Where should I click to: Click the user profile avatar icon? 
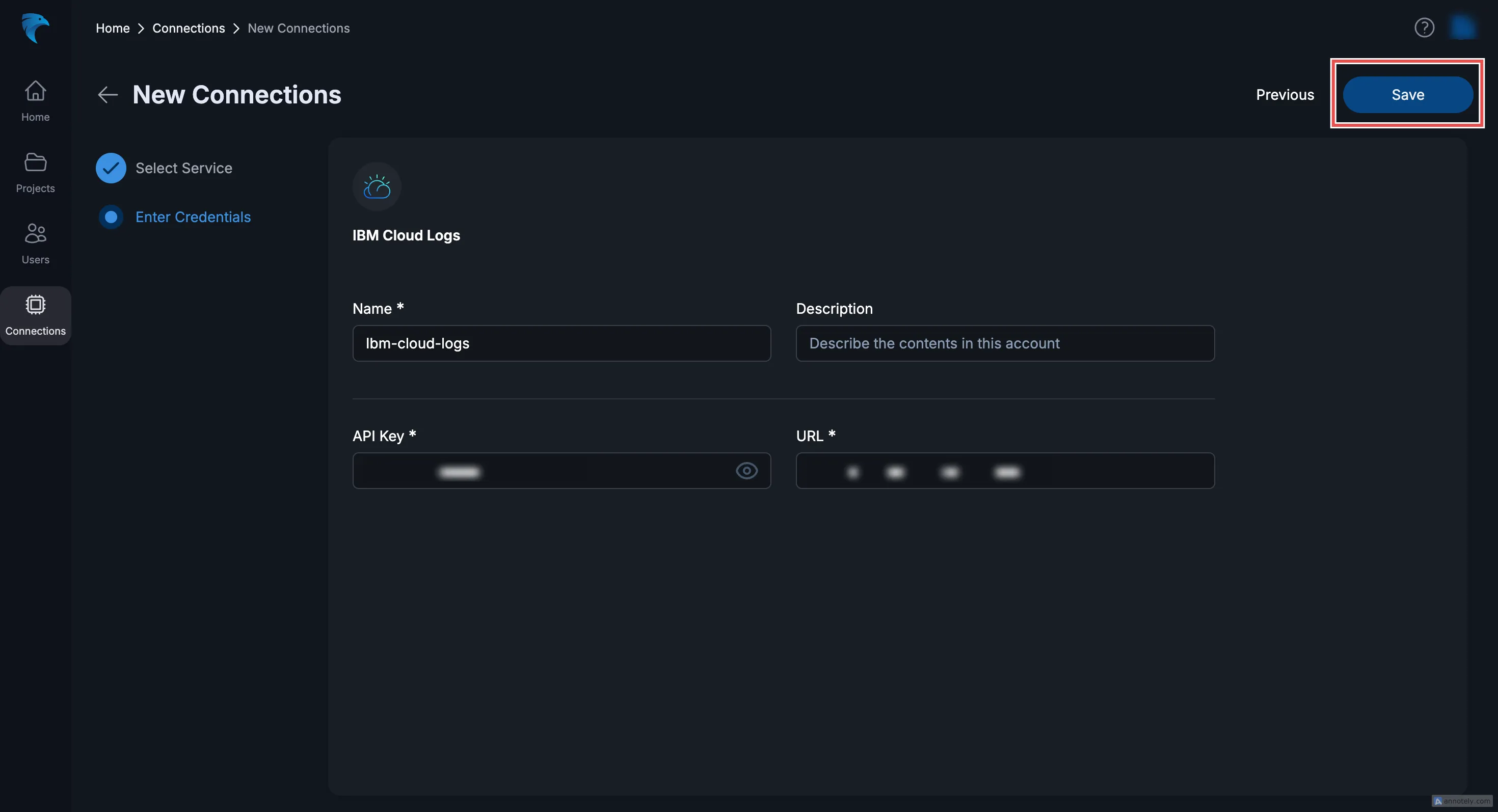pos(1462,27)
